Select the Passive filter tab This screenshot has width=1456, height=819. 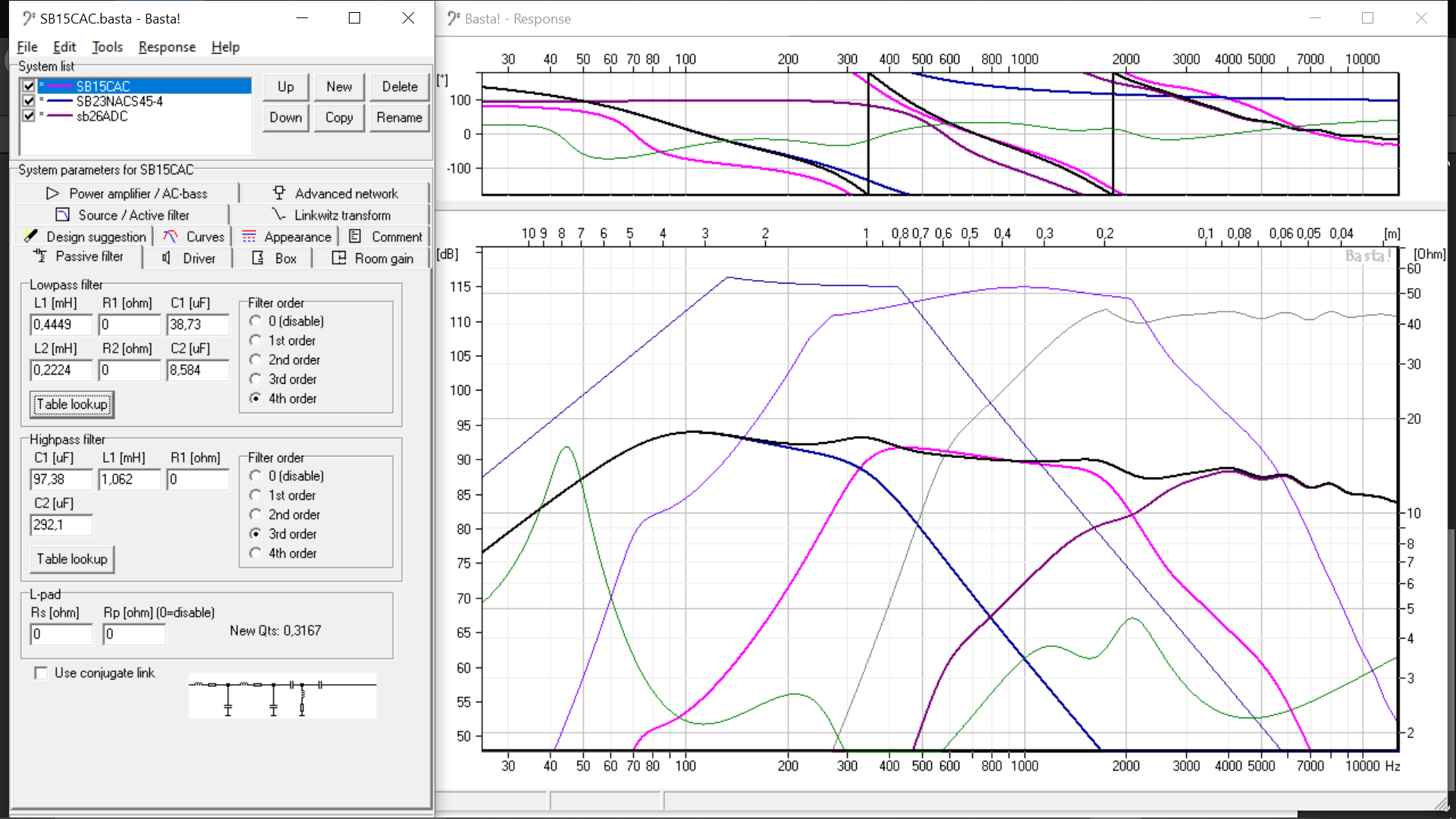78,257
